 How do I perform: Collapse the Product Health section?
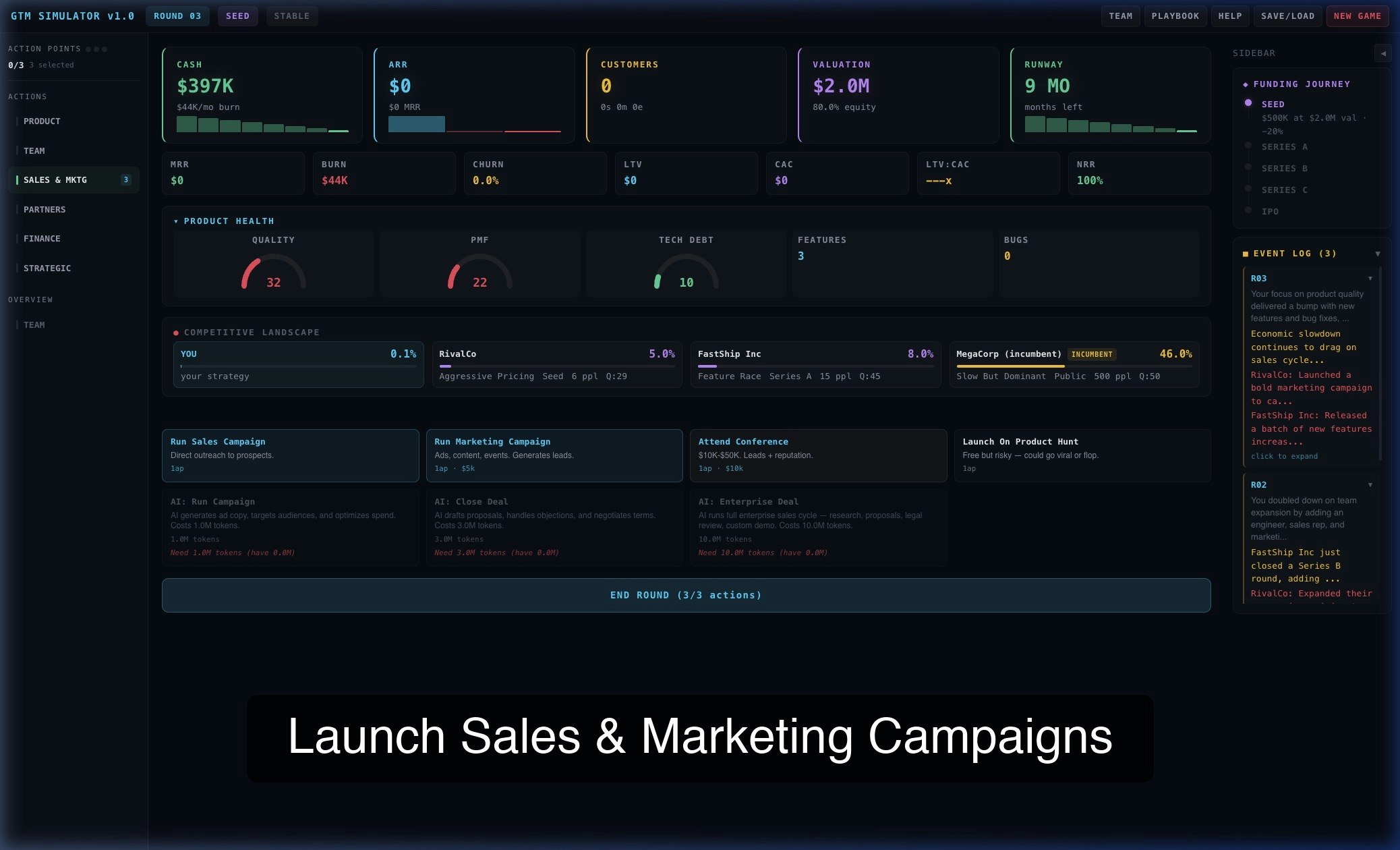(176, 221)
